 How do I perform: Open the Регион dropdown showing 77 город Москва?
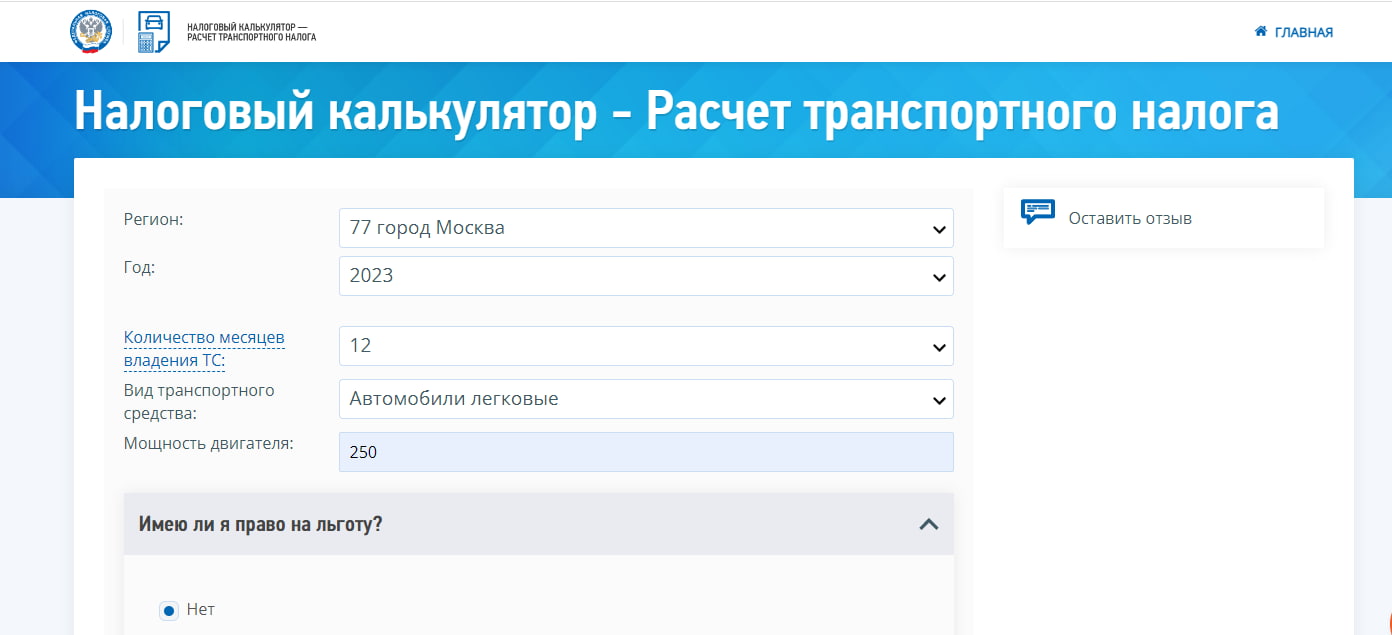coord(645,228)
